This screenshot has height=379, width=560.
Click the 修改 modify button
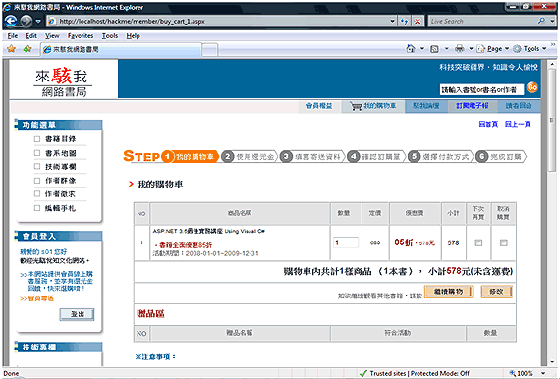click(496, 291)
